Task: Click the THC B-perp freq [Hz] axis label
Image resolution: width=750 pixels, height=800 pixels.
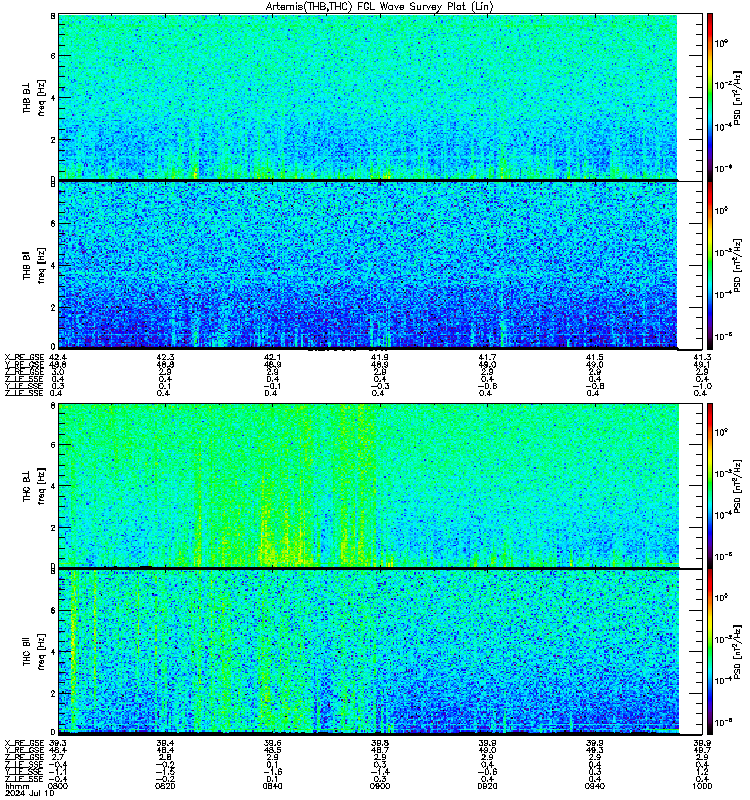Action: pyautogui.click(x=41, y=485)
